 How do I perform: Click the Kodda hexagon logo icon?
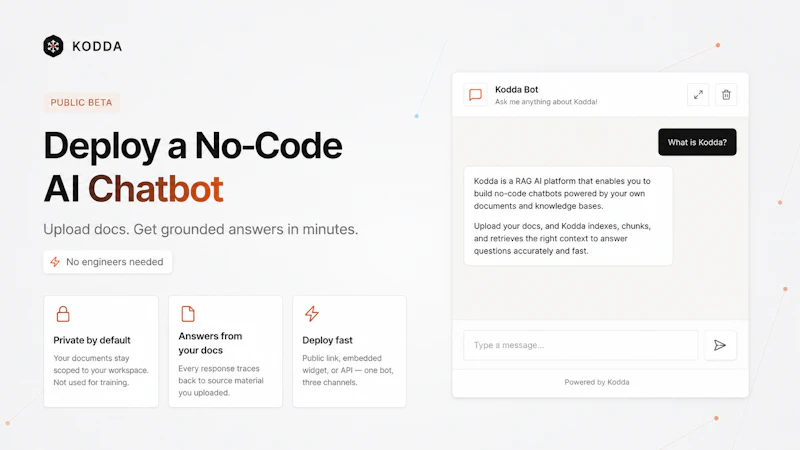(53, 46)
